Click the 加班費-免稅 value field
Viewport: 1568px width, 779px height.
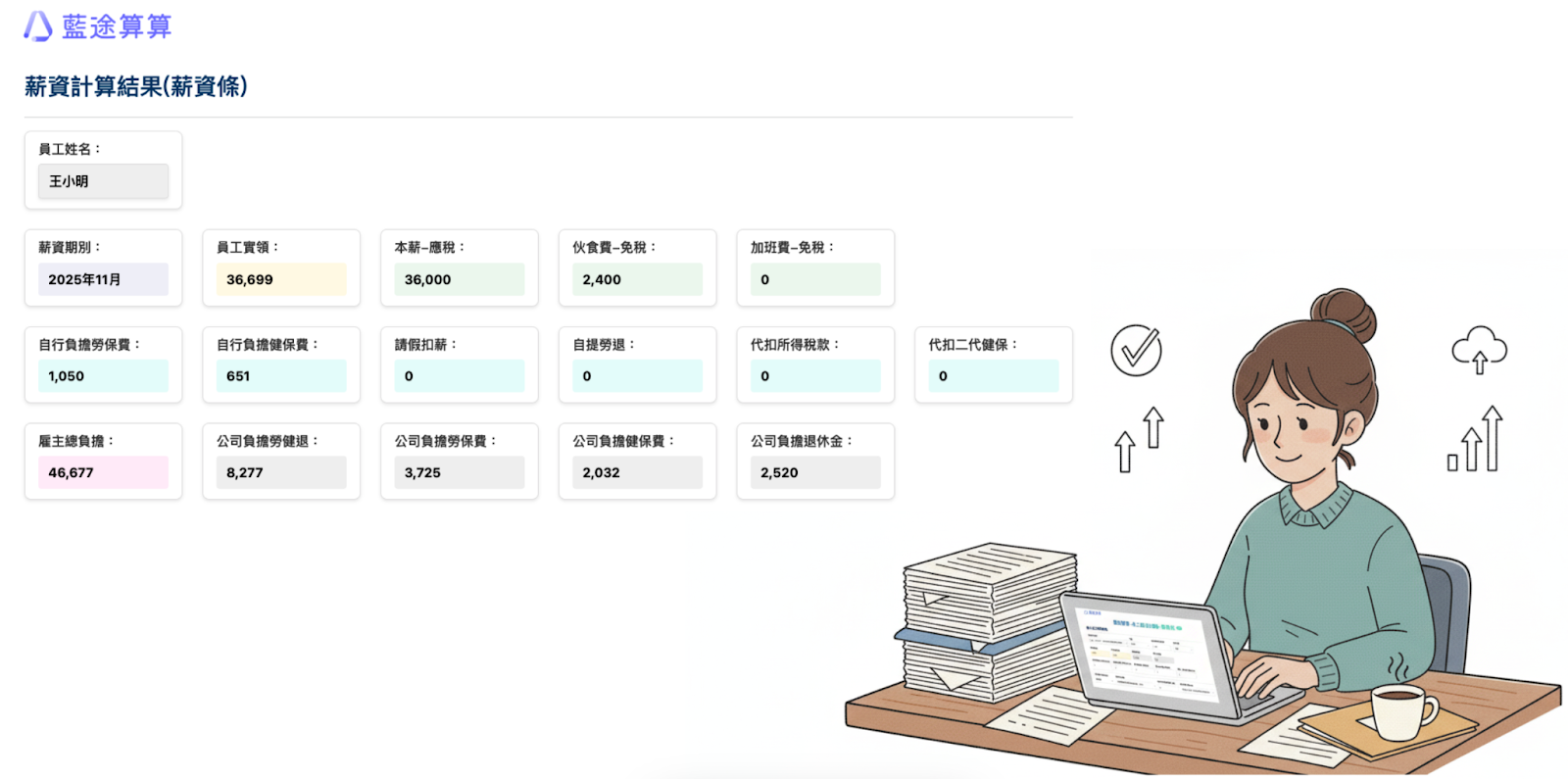[x=815, y=279]
